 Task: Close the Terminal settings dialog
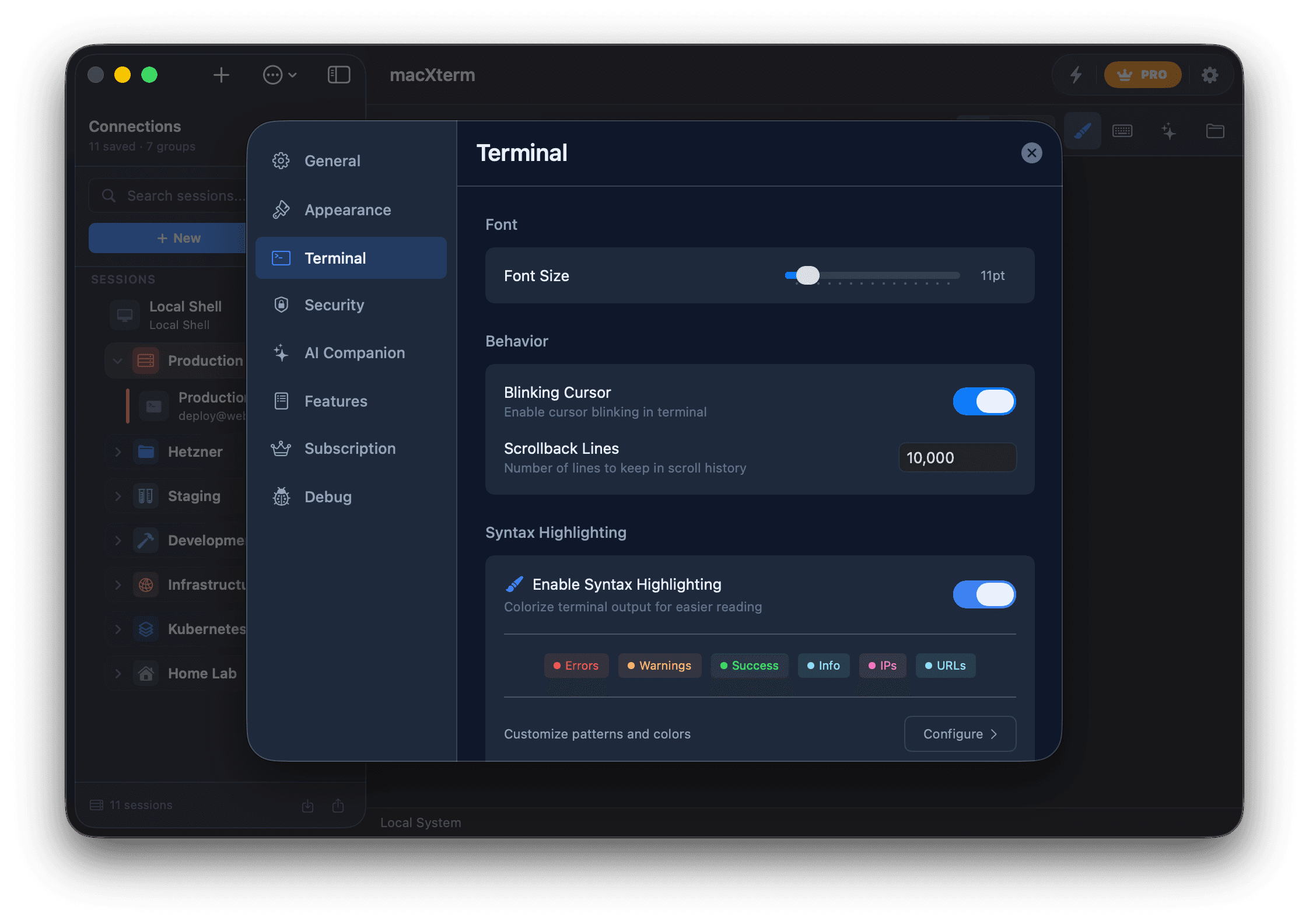tap(1031, 153)
